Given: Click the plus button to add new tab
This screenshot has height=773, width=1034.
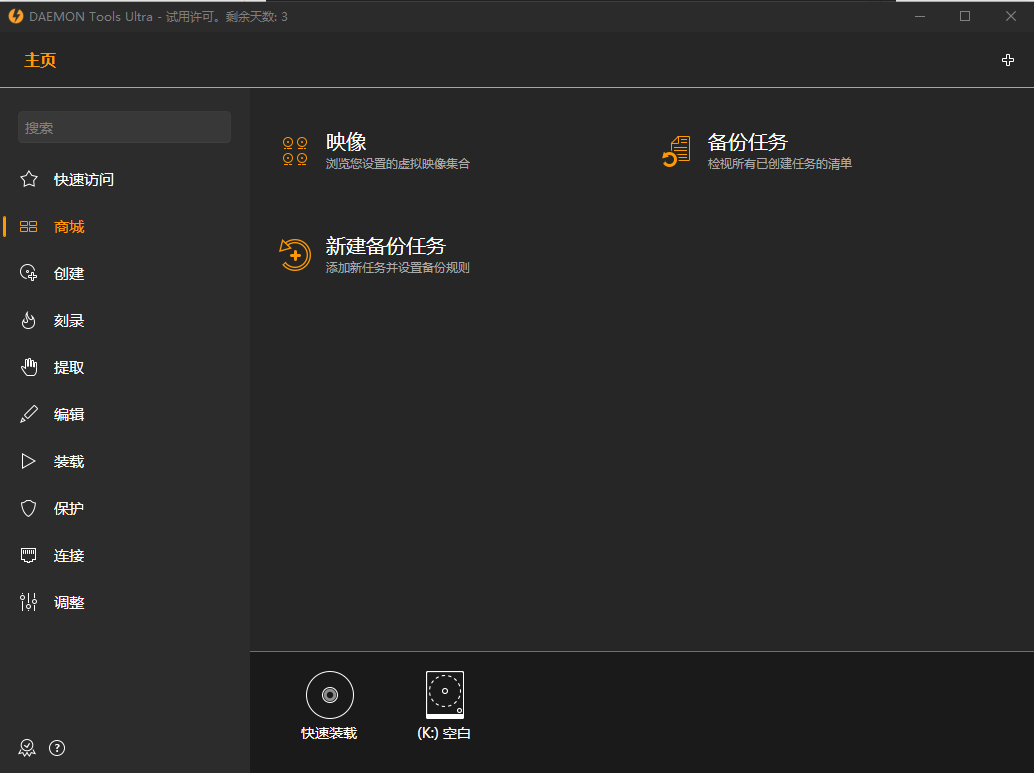Looking at the screenshot, I should 1008,60.
